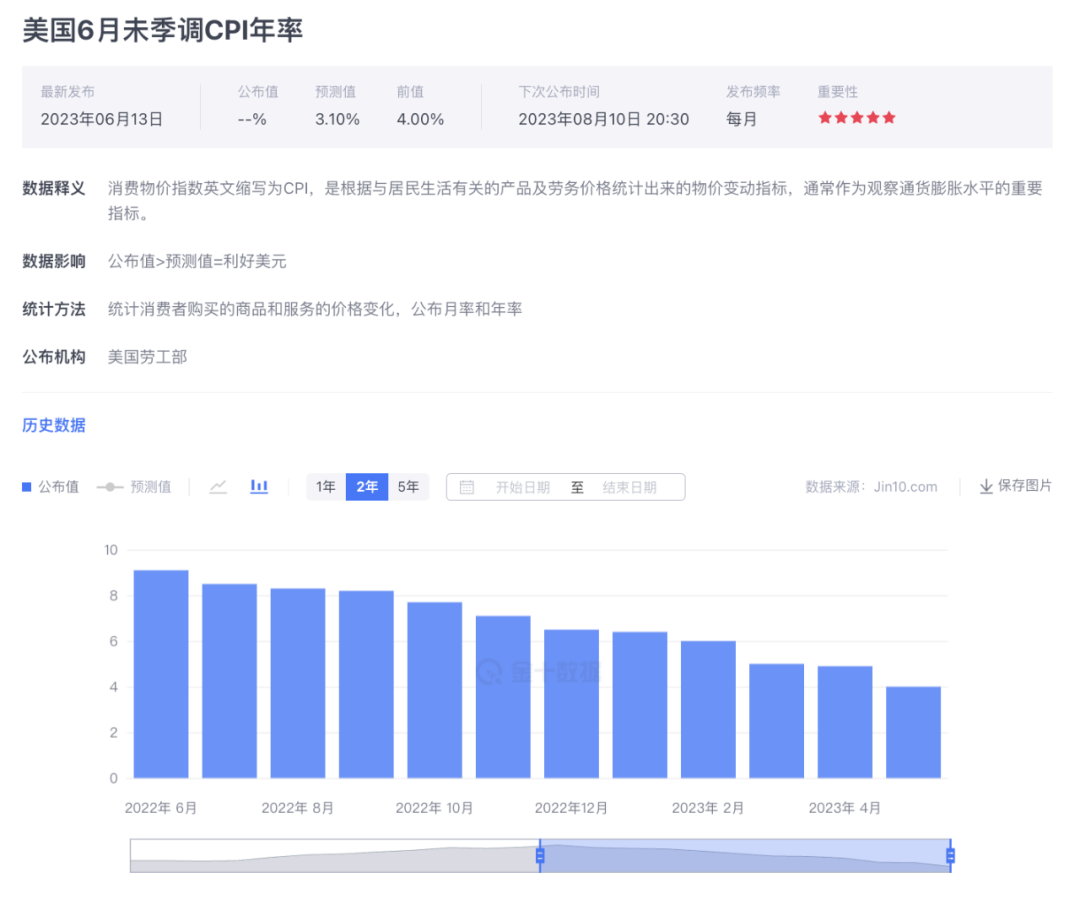Click the 统计方法 label
Screen dimensions: 1080x910
pos(54,309)
